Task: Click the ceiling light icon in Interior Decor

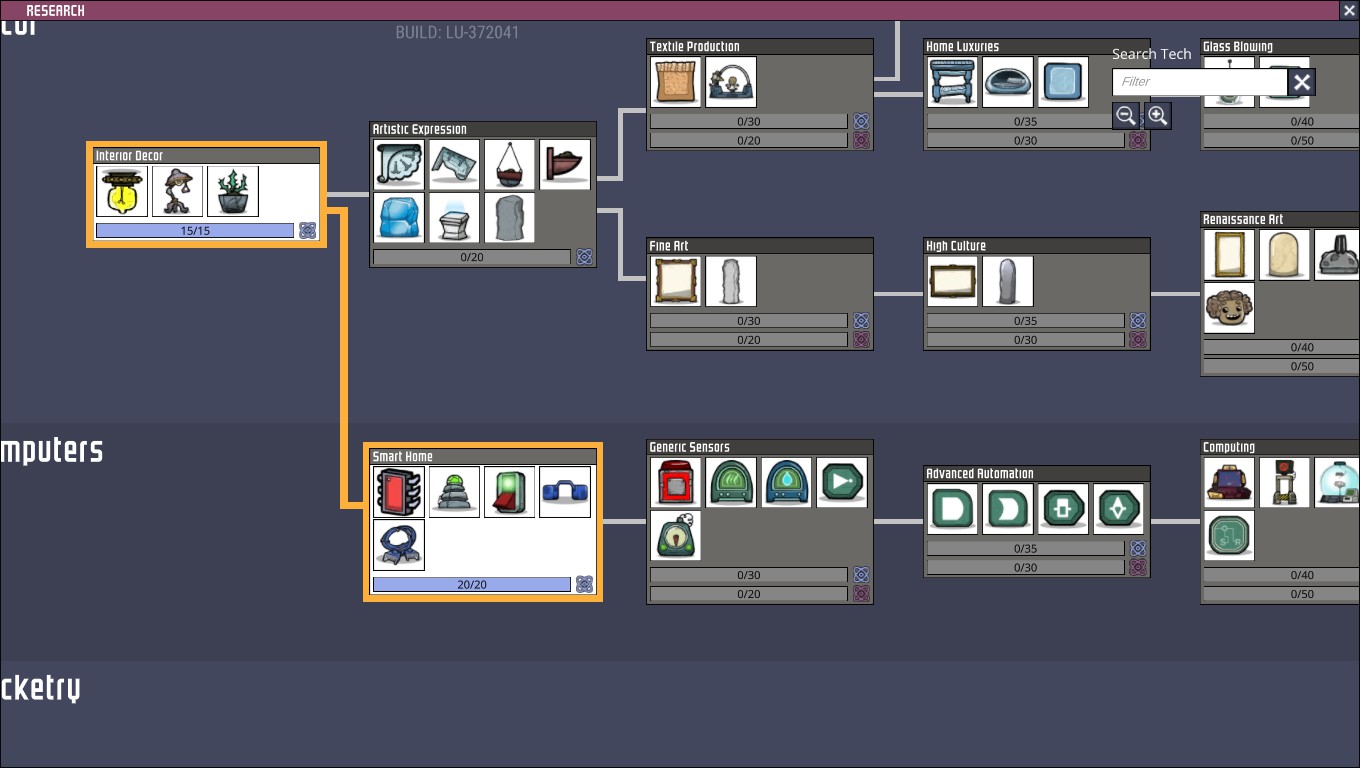Action: coord(122,191)
